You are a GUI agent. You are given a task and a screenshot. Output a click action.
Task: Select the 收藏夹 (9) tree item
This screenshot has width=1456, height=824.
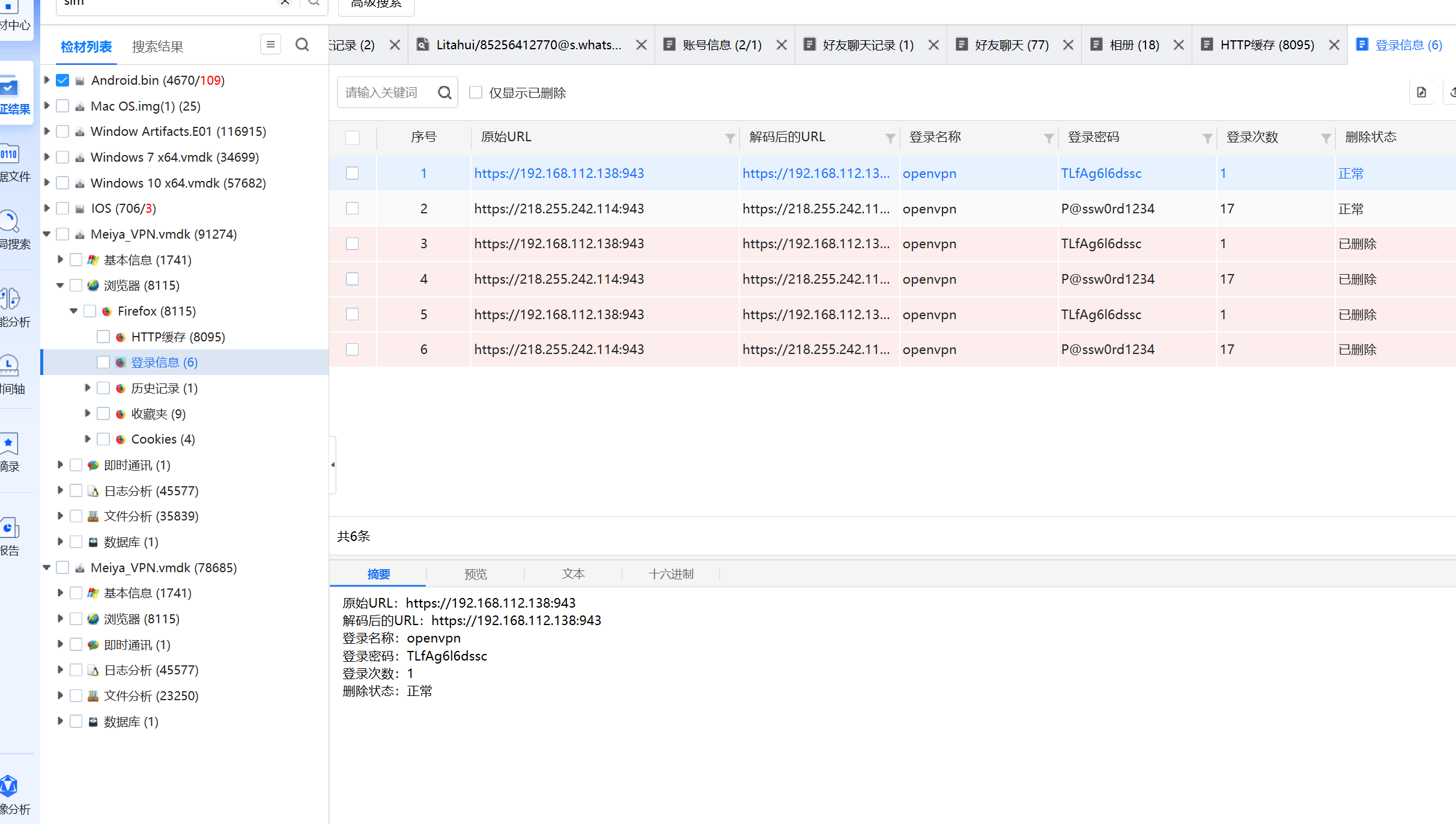pyautogui.click(x=158, y=414)
